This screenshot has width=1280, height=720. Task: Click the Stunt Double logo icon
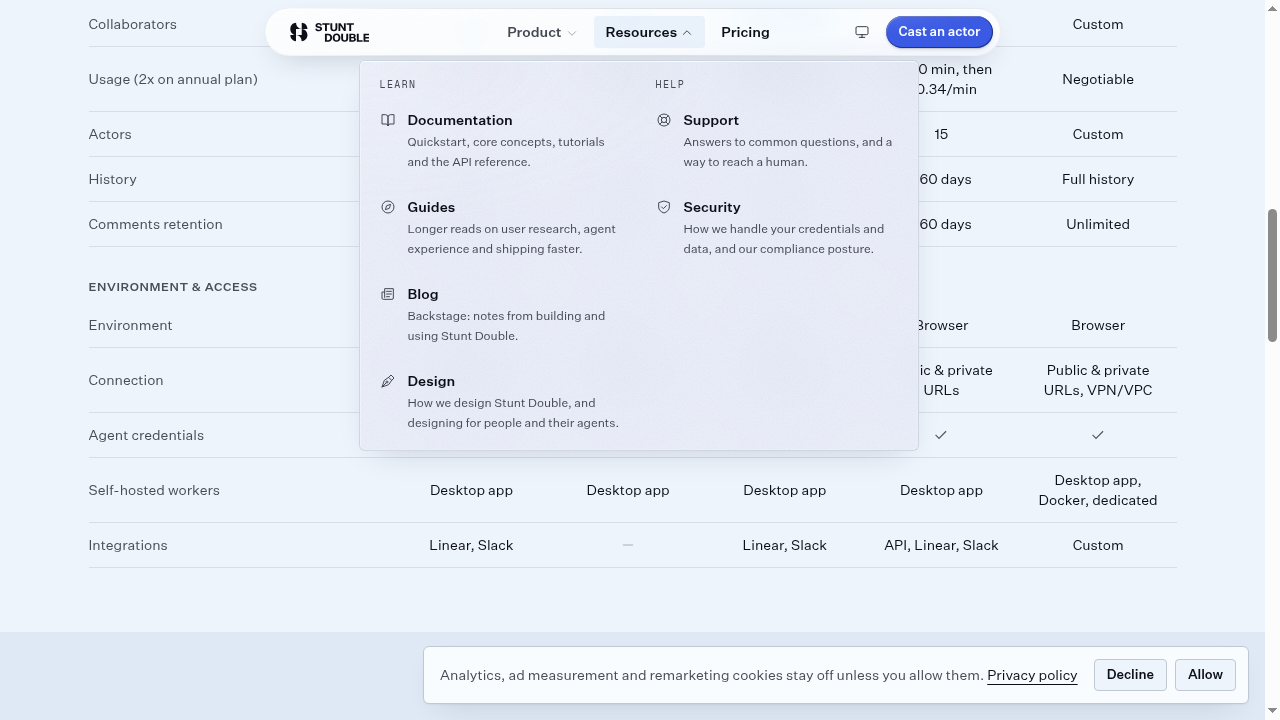299,32
